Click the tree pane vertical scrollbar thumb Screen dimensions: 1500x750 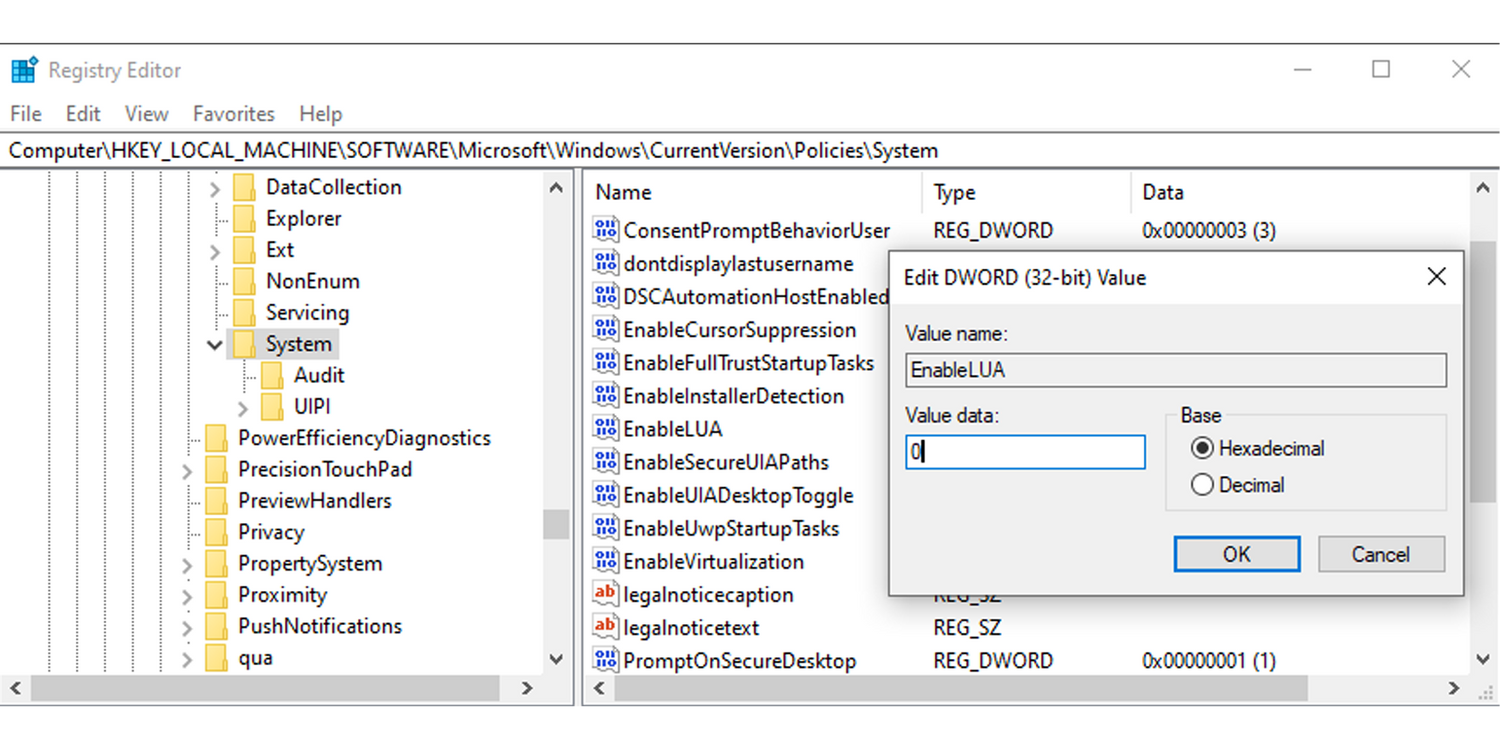point(556,524)
